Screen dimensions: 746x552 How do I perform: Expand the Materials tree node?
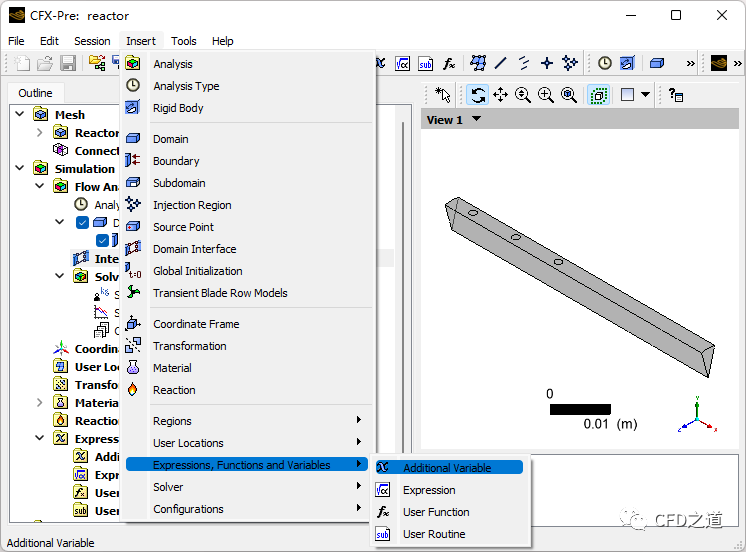pyautogui.click(x=40, y=403)
